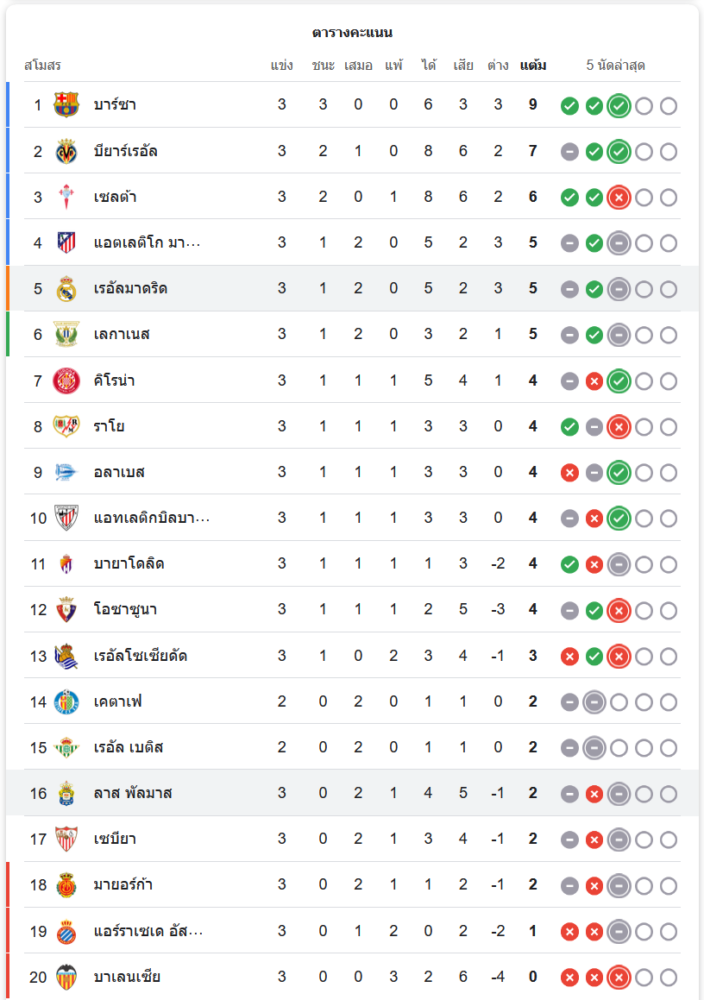This screenshot has width=704, height=1000.
Task: Click the Athletic Bilbao crest
Action: point(66,518)
